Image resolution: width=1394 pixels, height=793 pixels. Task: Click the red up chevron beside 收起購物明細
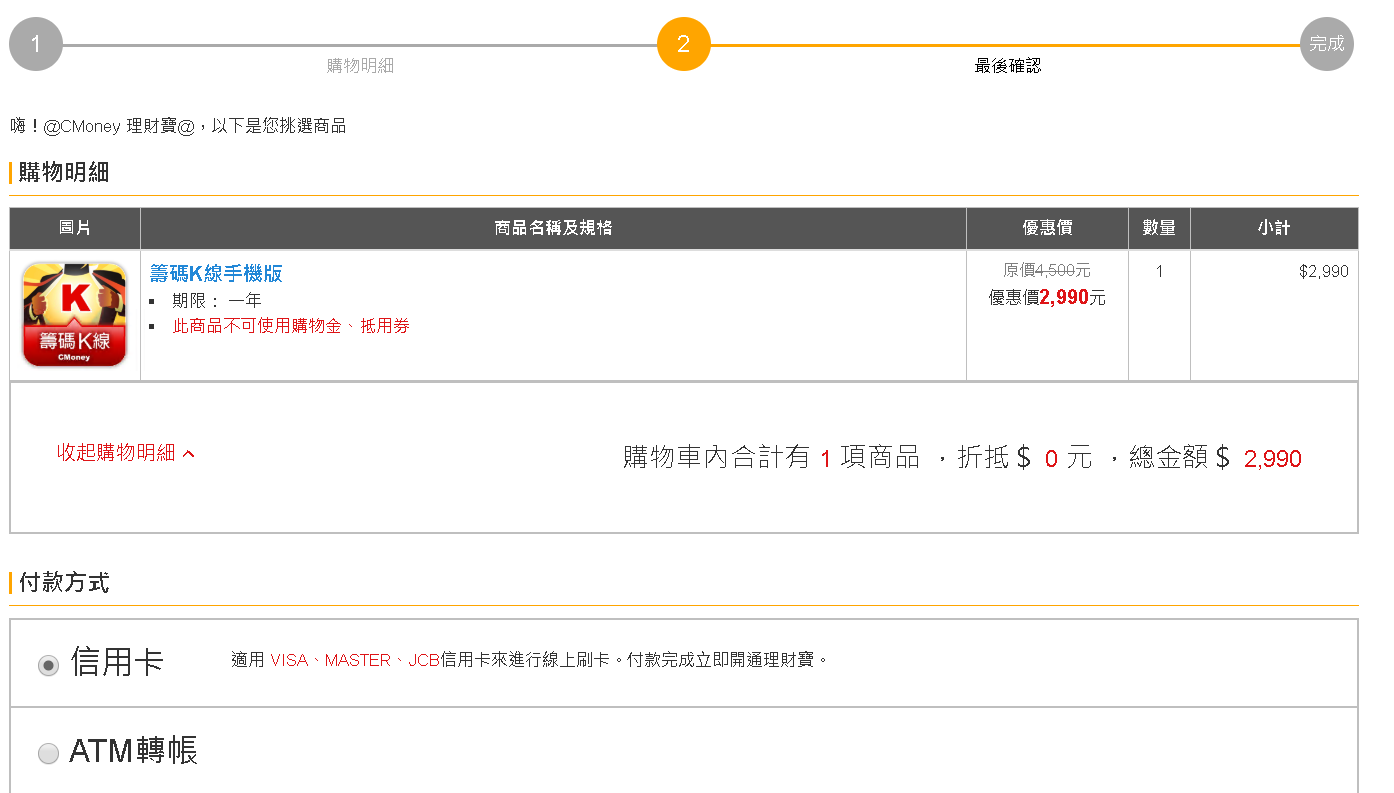tap(189, 454)
